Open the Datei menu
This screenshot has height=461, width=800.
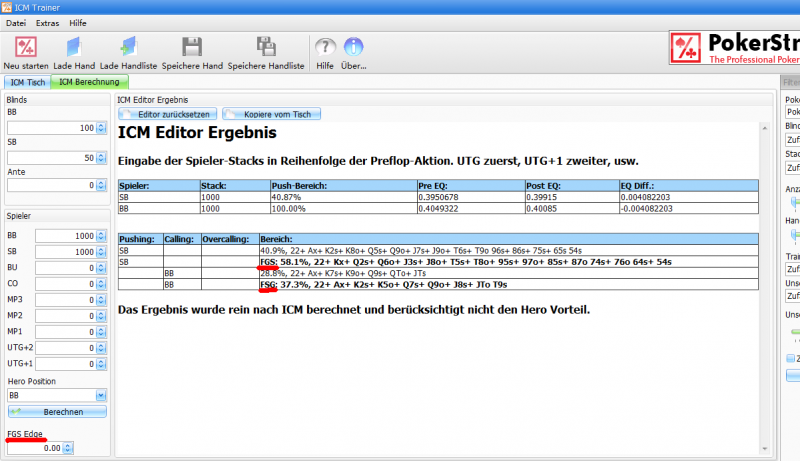(x=16, y=21)
